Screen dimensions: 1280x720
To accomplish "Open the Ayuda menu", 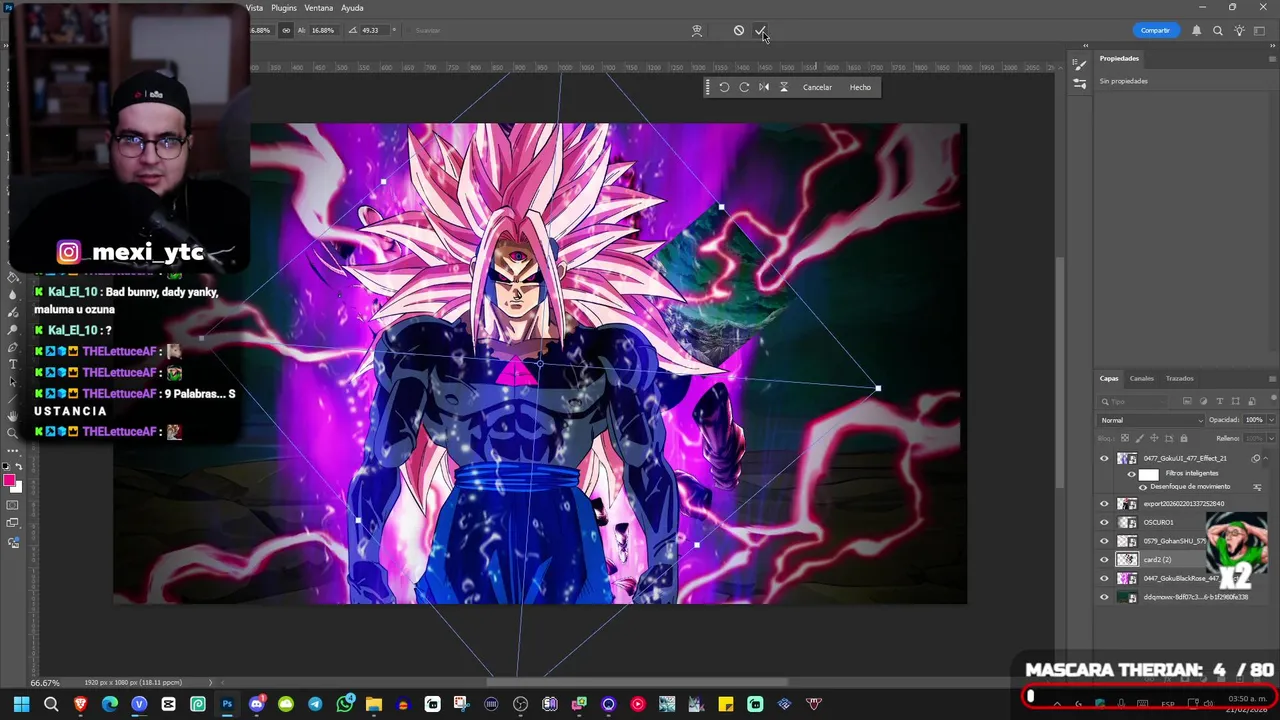I will pos(352,8).
